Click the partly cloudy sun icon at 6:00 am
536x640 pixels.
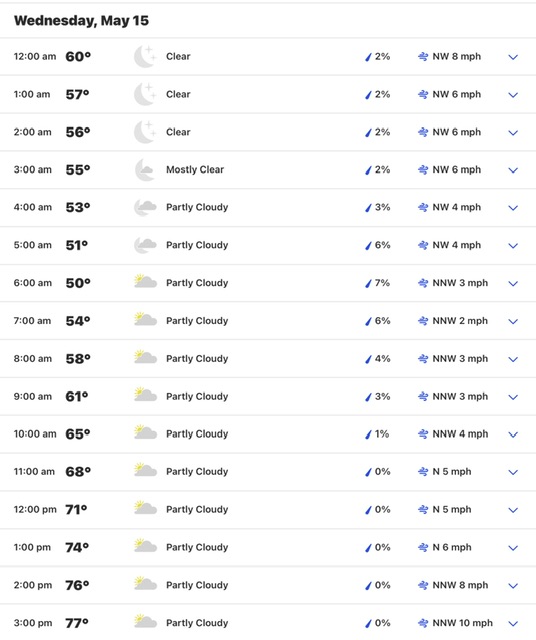[145, 282]
